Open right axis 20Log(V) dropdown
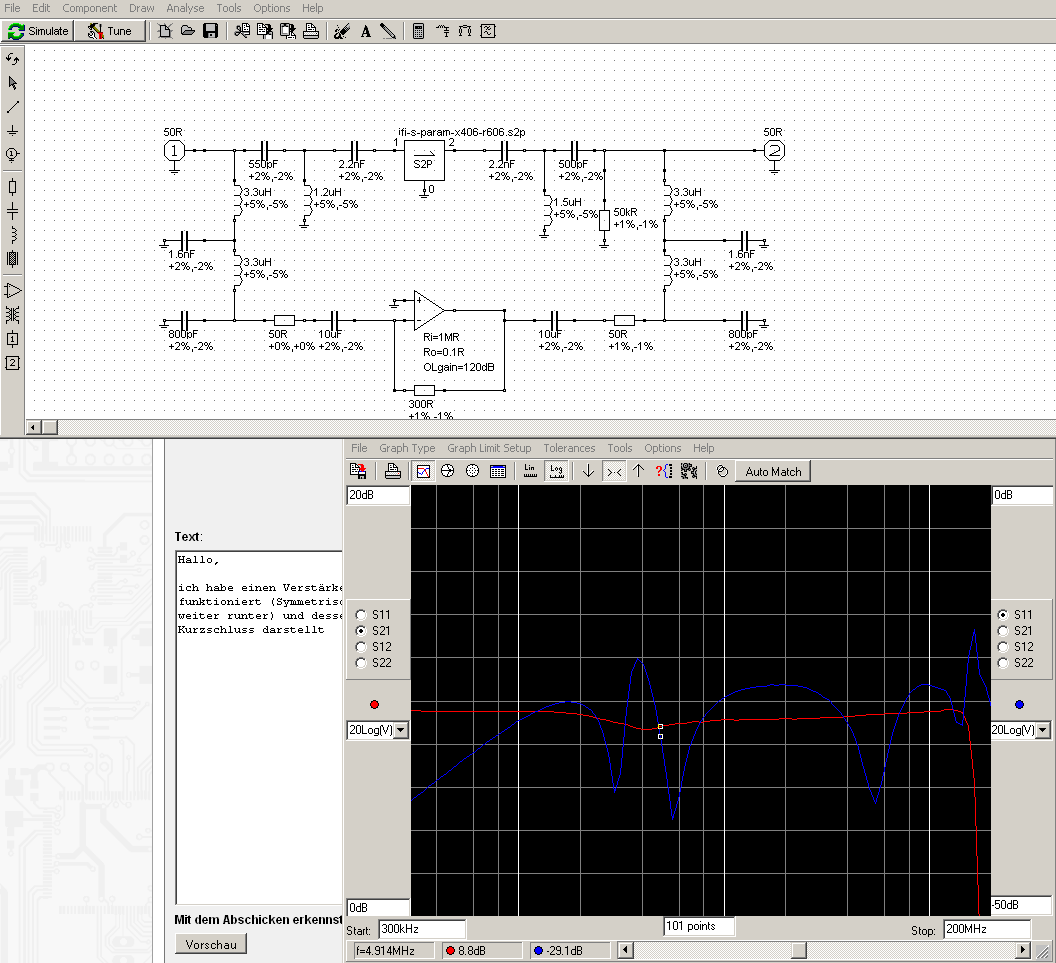The image size is (1056, 963). 1043,730
